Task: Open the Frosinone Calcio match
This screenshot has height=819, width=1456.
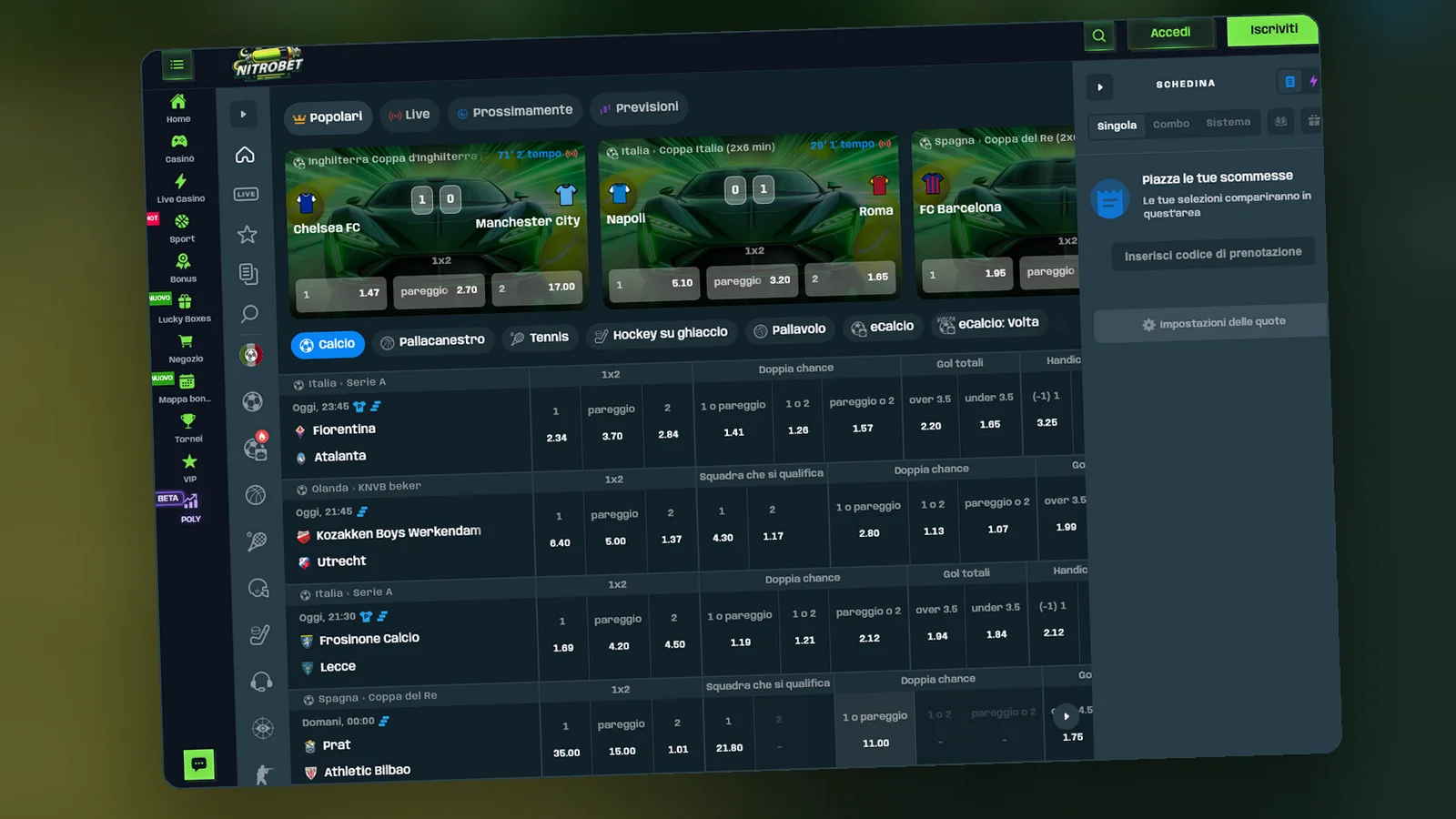Action: tap(369, 640)
